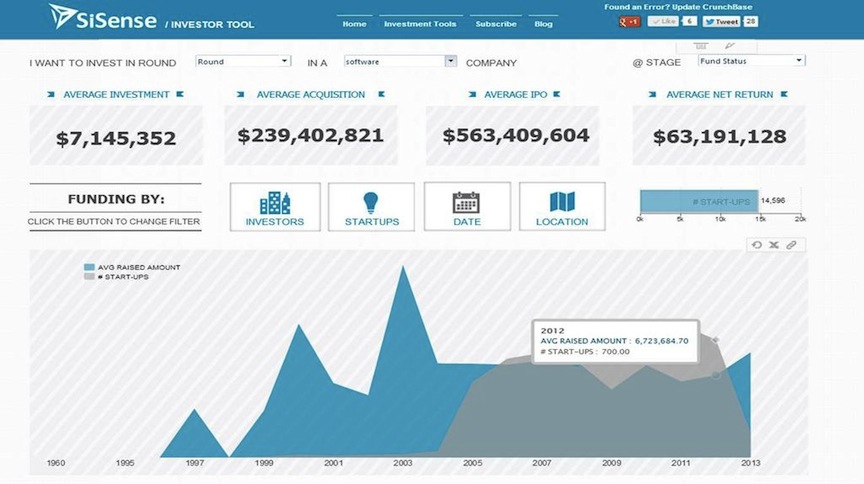Click the Found an Error? Update CrunchBase link

pyautogui.click(x=678, y=7)
